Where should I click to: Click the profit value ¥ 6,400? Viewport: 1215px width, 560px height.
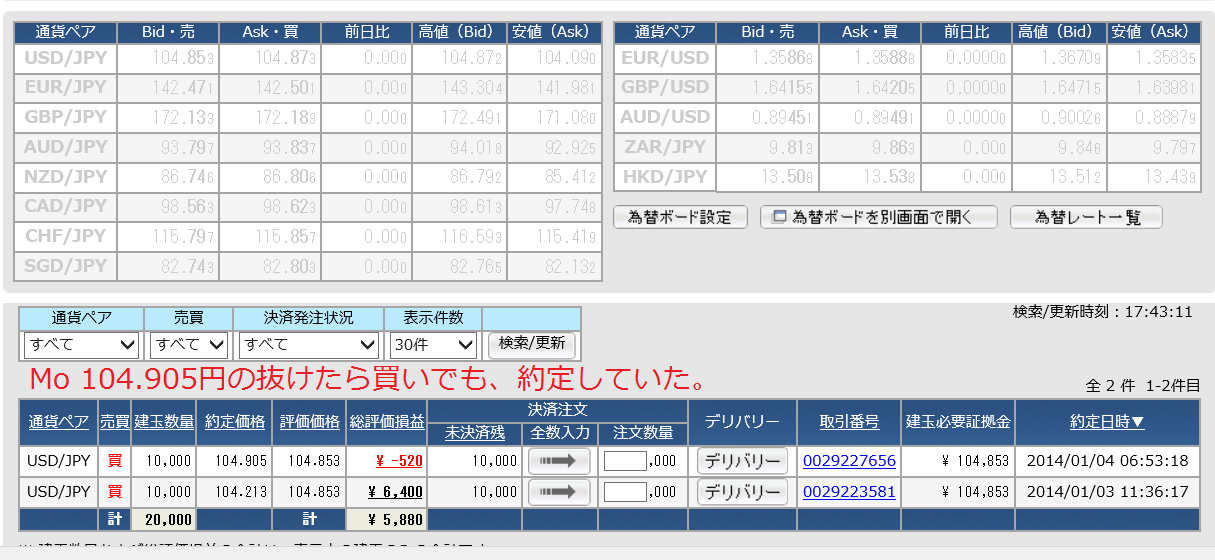coord(396,492)
